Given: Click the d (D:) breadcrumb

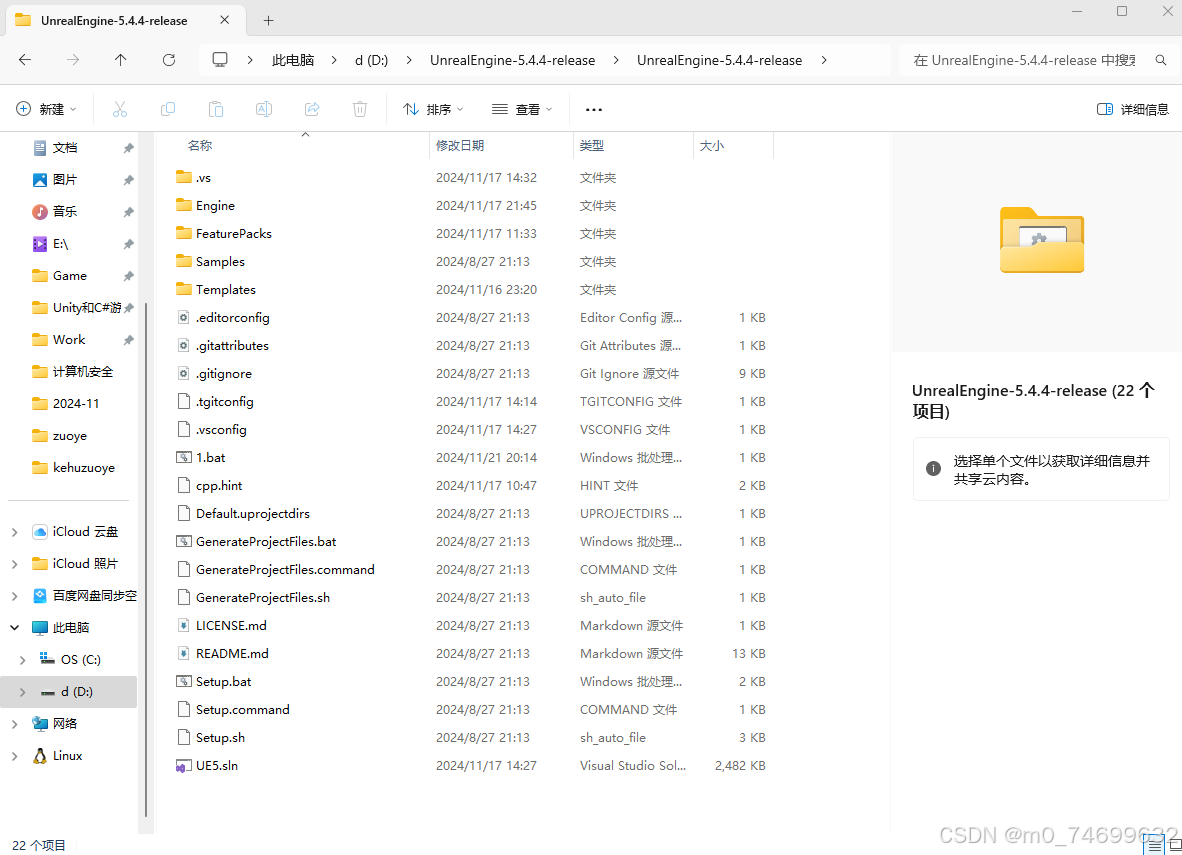Looking at the screenshot, I should click(x=372, y=60).
